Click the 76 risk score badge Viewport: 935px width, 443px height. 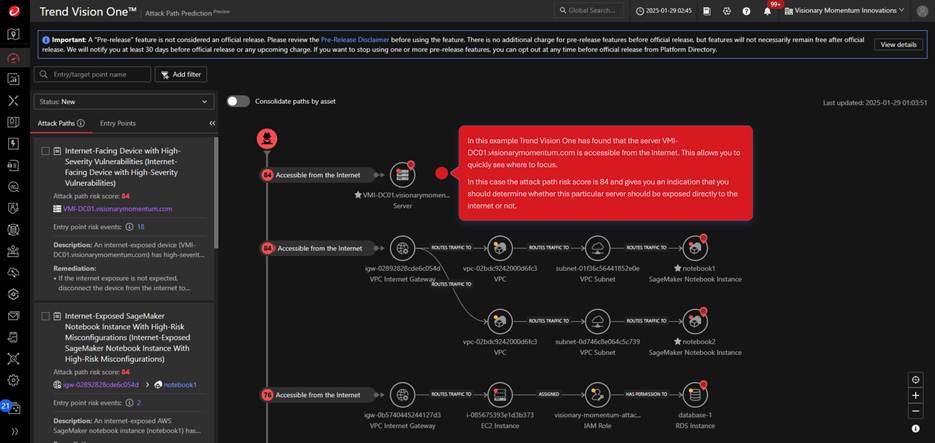tap(267, 395)
